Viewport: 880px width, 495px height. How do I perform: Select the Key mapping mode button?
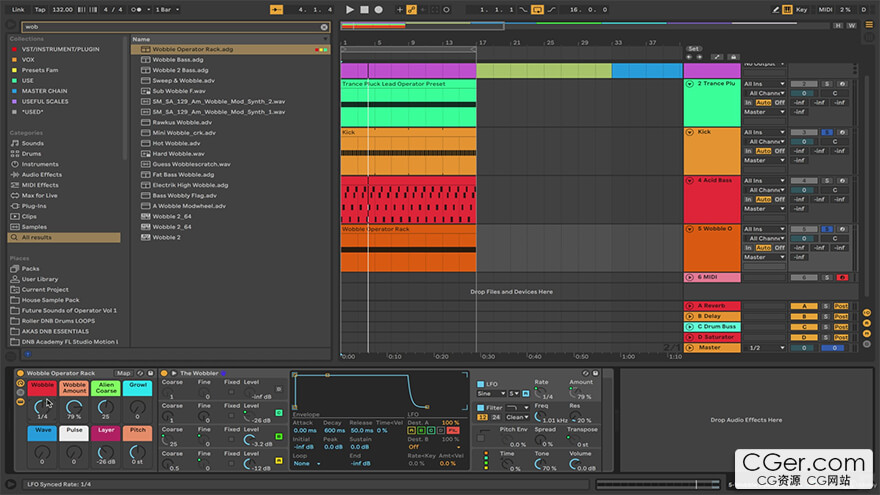coord(800,9)
